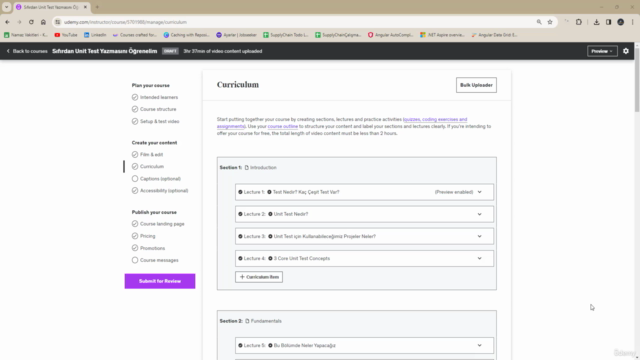Open the LinkedIn bookmark
The image size is (640, 360).
[95, 35]
